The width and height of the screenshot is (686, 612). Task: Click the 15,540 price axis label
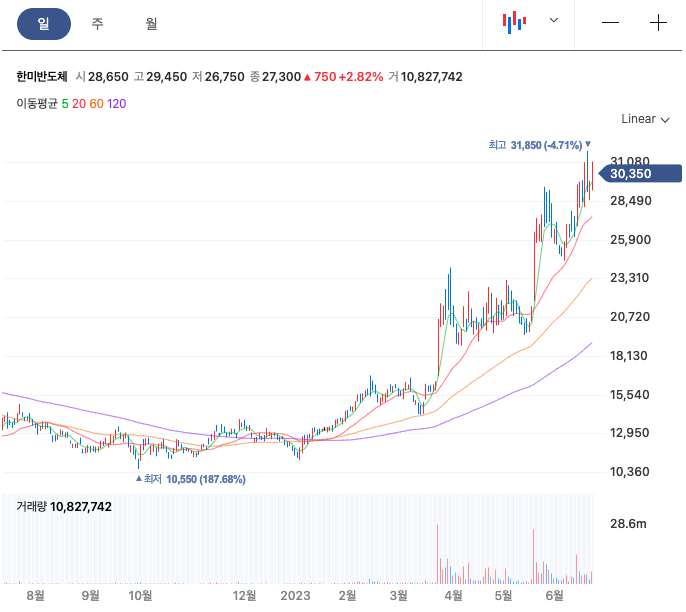click(630, 395)
